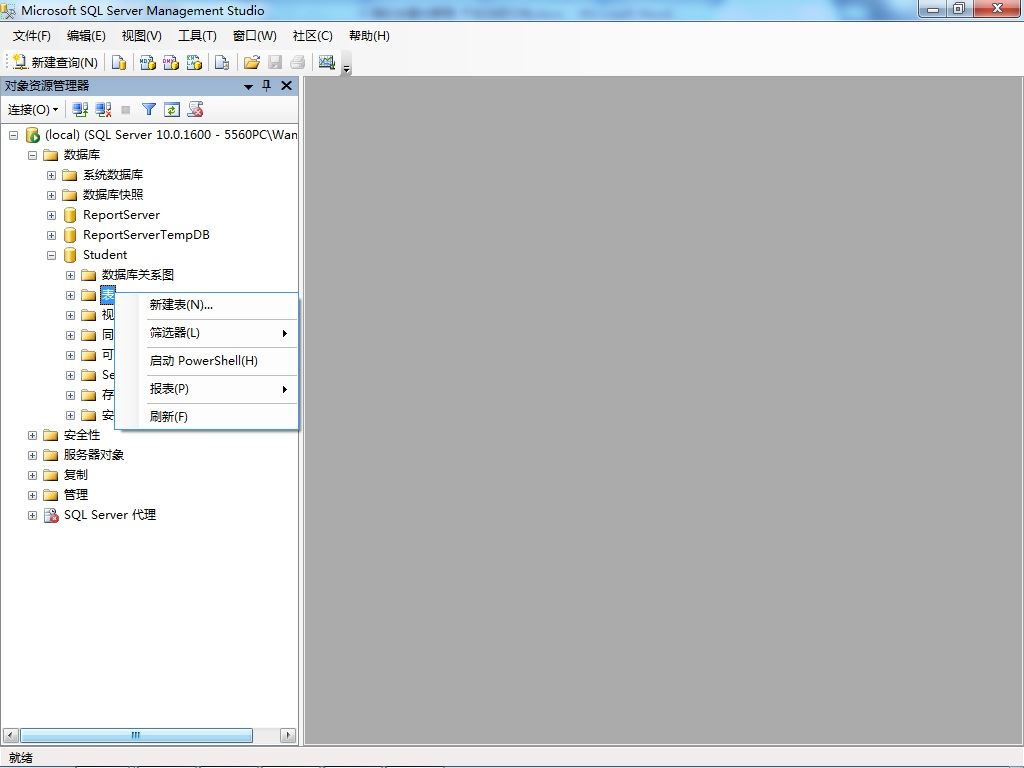
Task: Click the Stop square icon in Object Explorer
Action: tap(126, 110)
